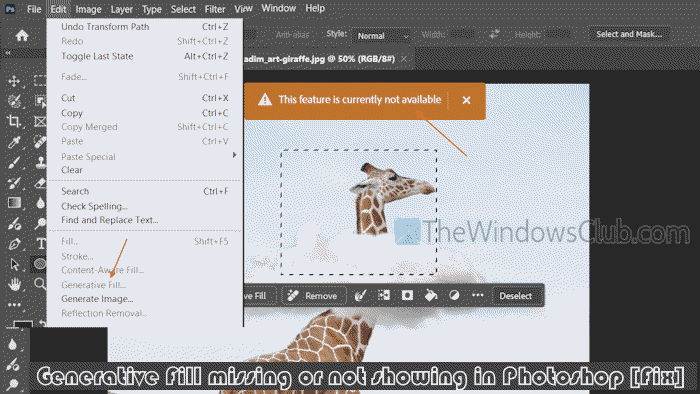Select the Quick Selection tool
Image resolution: width=700 pixels, height=394 pixels.
[x=14, y=101]
